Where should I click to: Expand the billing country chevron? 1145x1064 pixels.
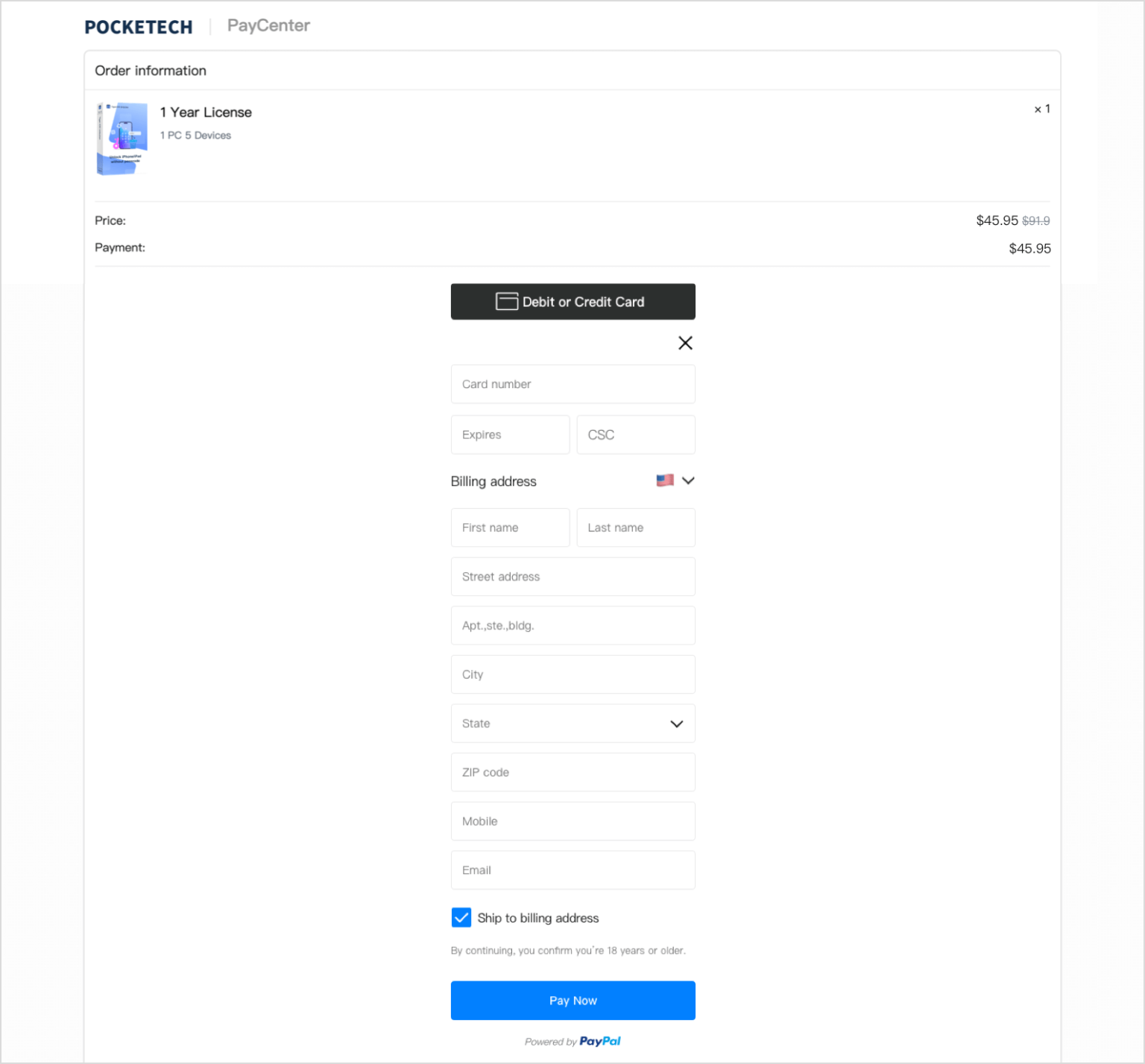point(688,481)
